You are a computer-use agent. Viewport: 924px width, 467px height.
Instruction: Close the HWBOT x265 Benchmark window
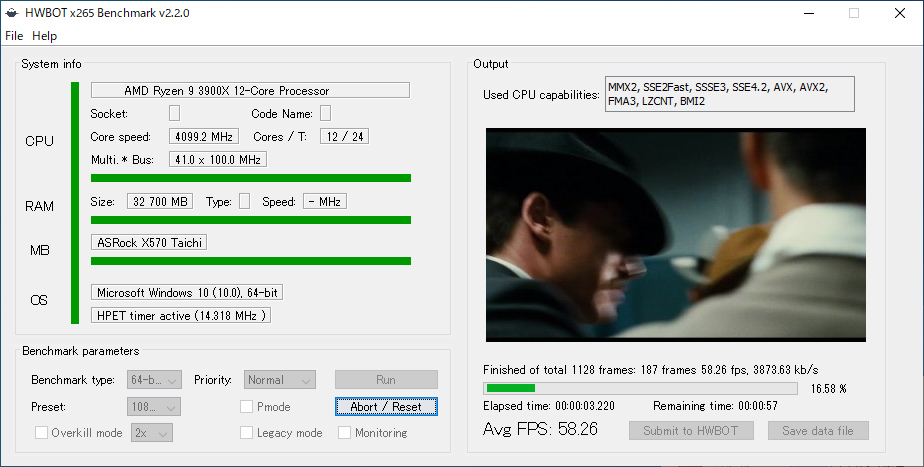900,13
